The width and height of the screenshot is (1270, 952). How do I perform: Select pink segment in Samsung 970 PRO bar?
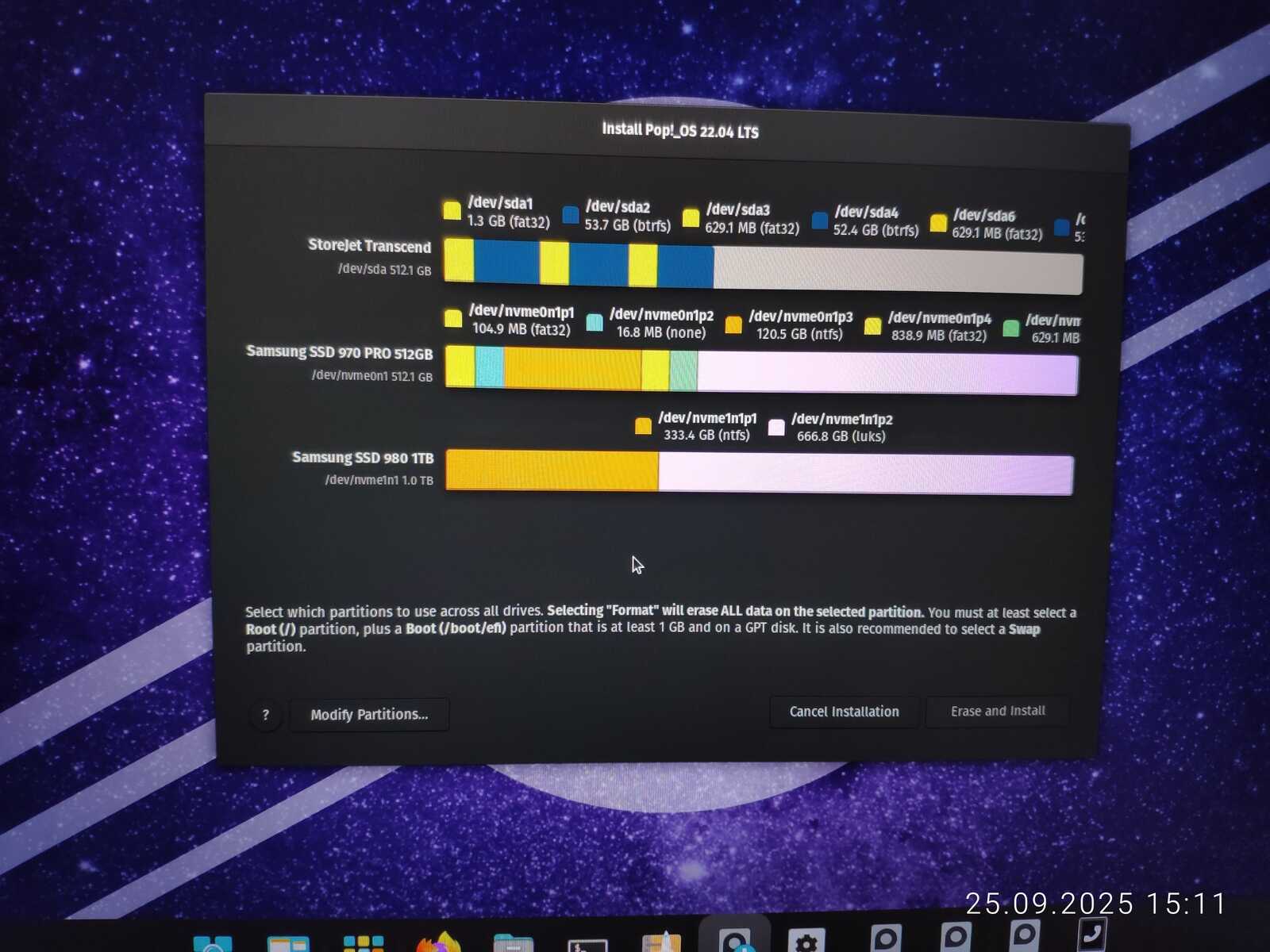click(887, 374)
